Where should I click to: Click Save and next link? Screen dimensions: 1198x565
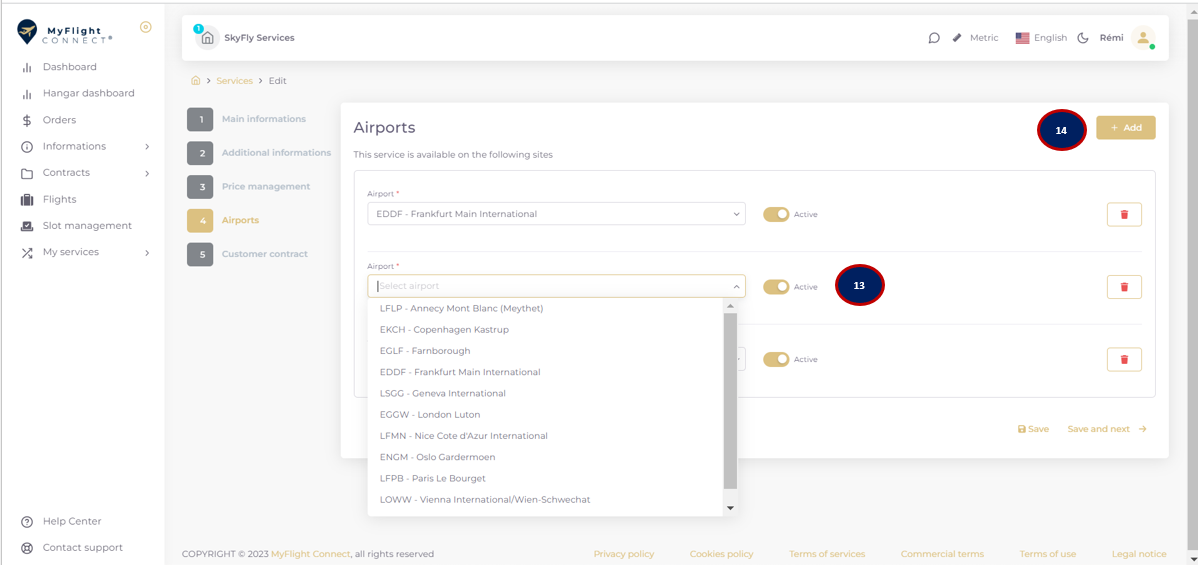(x=1107, y=429)
